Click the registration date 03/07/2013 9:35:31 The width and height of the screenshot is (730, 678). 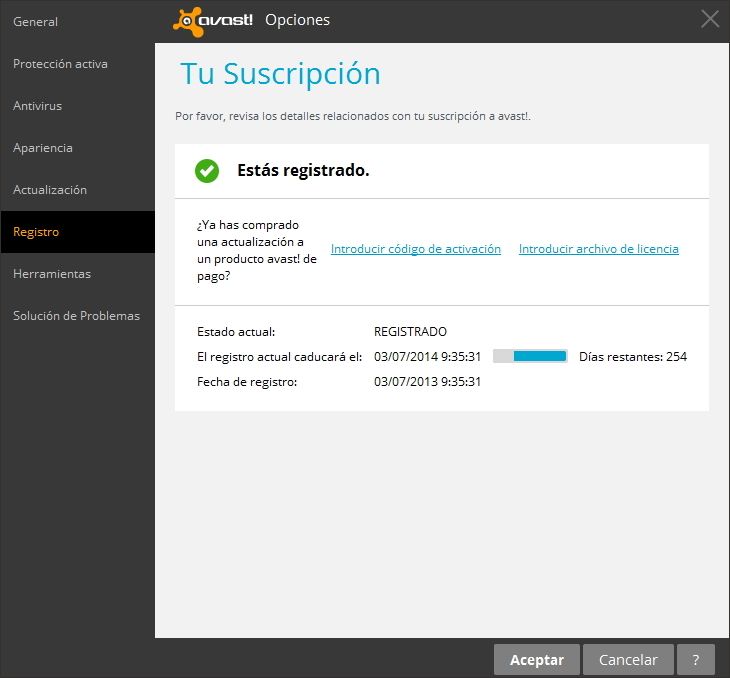point(427,382)
